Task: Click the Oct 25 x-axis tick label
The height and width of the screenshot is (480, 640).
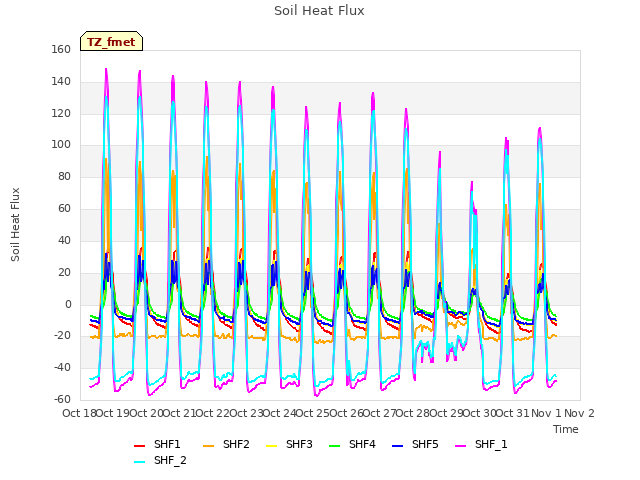Action: point(313,413)
